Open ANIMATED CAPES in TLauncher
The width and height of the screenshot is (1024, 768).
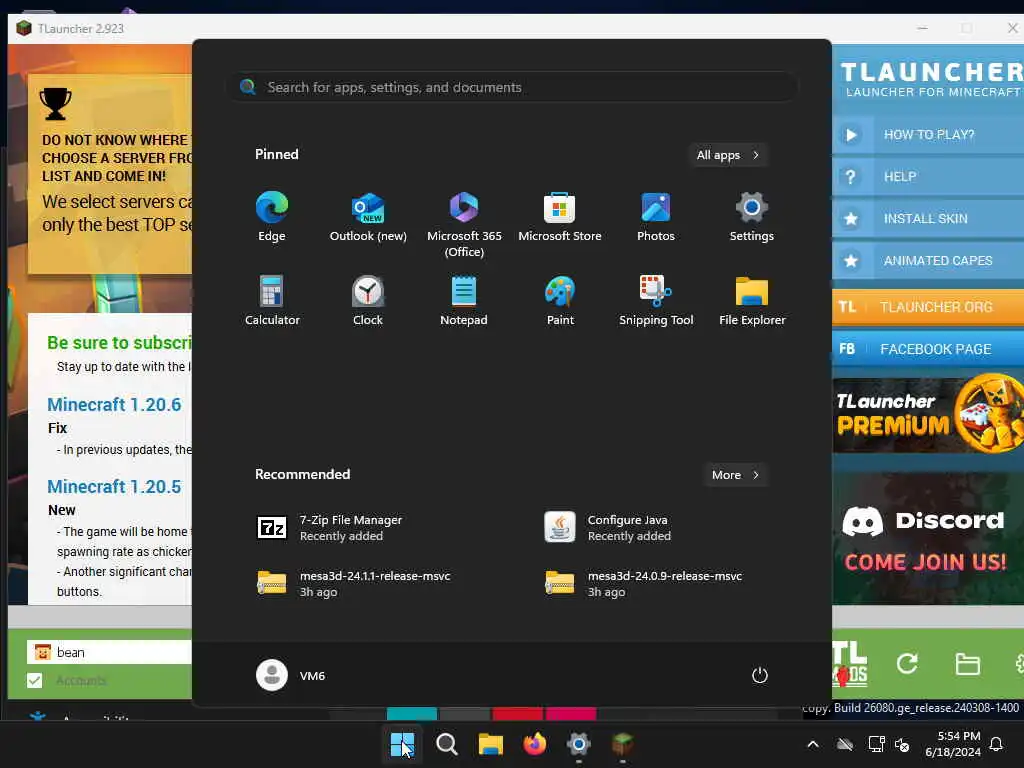928,261
